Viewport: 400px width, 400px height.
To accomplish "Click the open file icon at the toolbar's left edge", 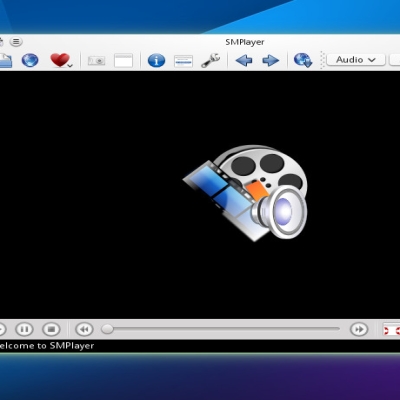I will point(5,61).
